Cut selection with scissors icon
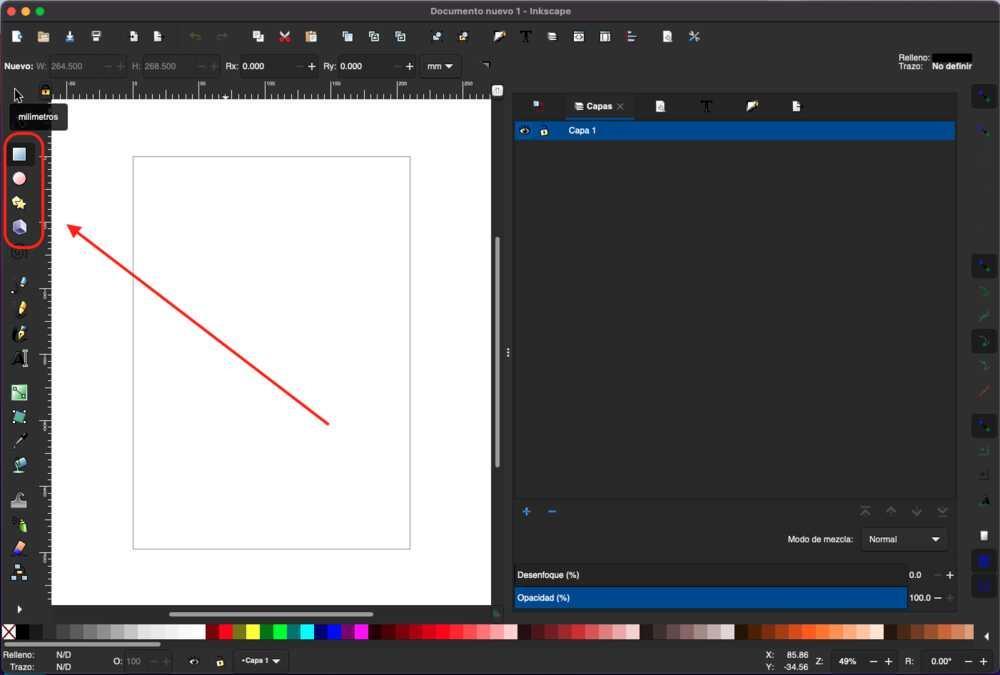 pos(284,36)
